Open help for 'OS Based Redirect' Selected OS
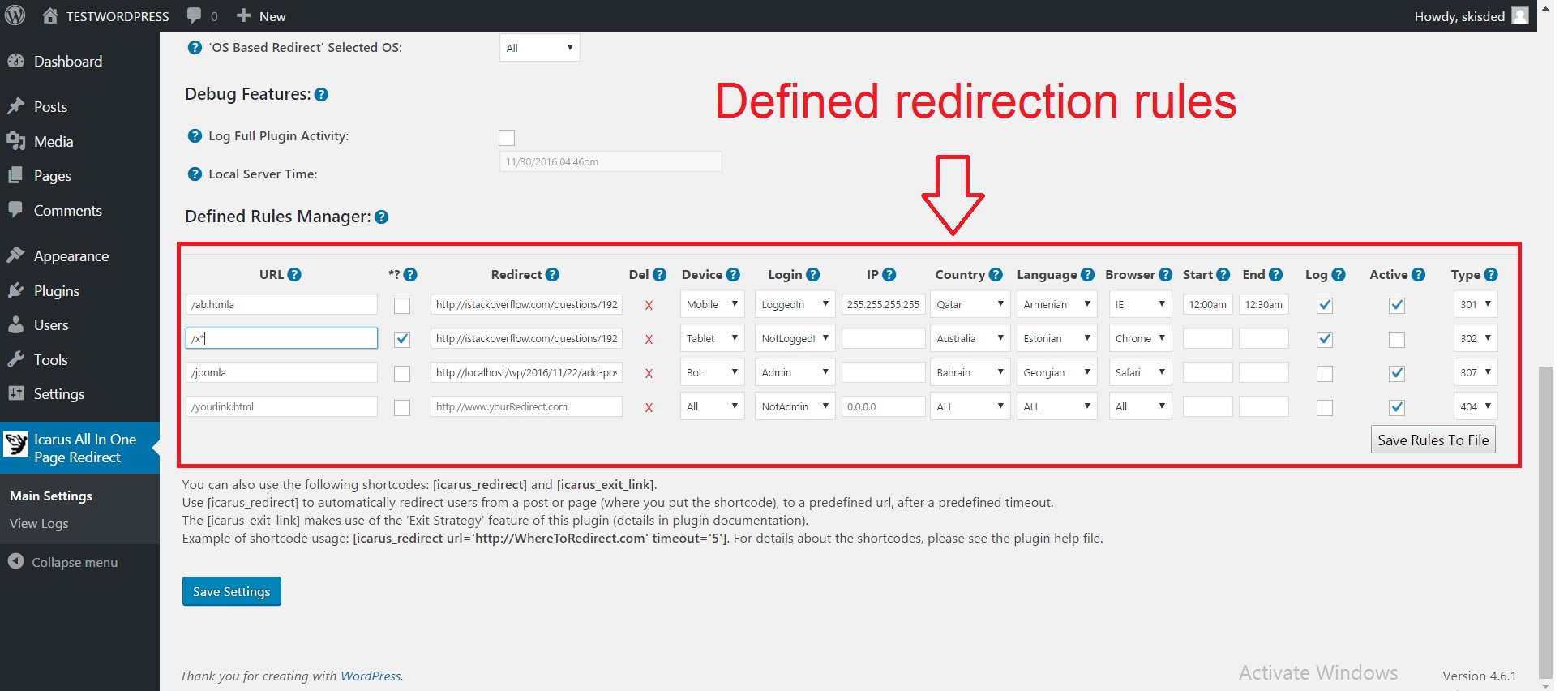This screenshot has height=691, width=1568. pos(195,48)
